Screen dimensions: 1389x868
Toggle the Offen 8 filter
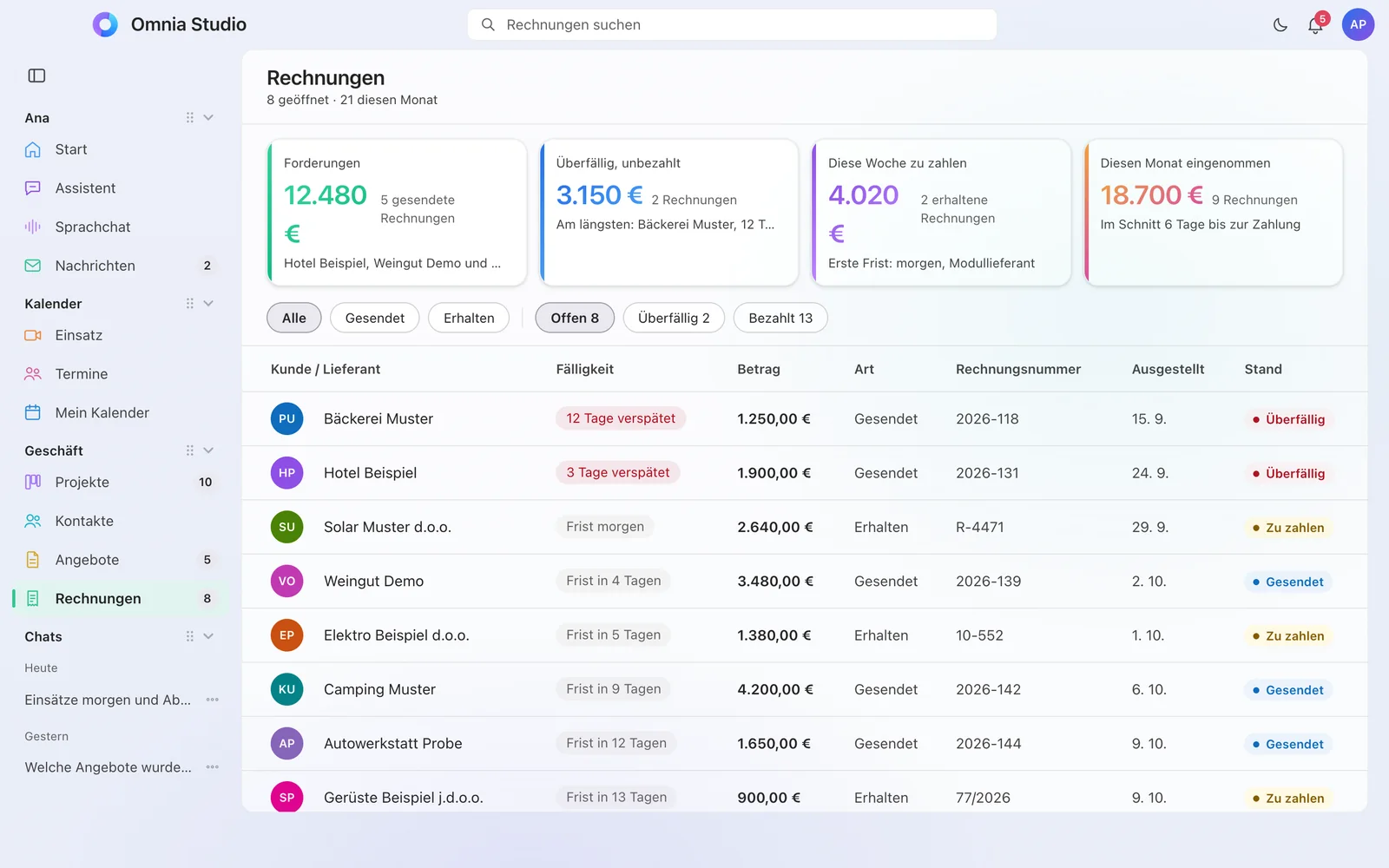coord(575,318)
